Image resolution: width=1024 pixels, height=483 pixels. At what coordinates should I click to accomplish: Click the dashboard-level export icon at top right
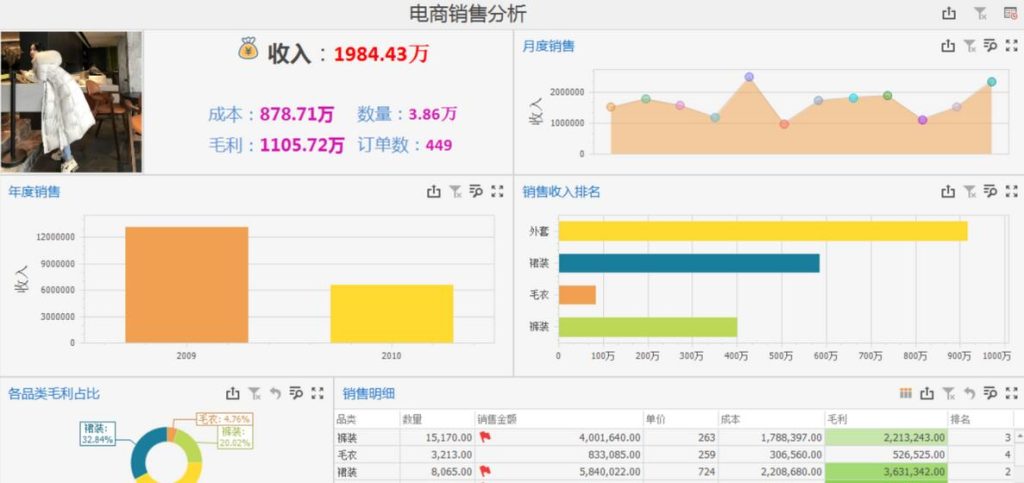(949, 13)
